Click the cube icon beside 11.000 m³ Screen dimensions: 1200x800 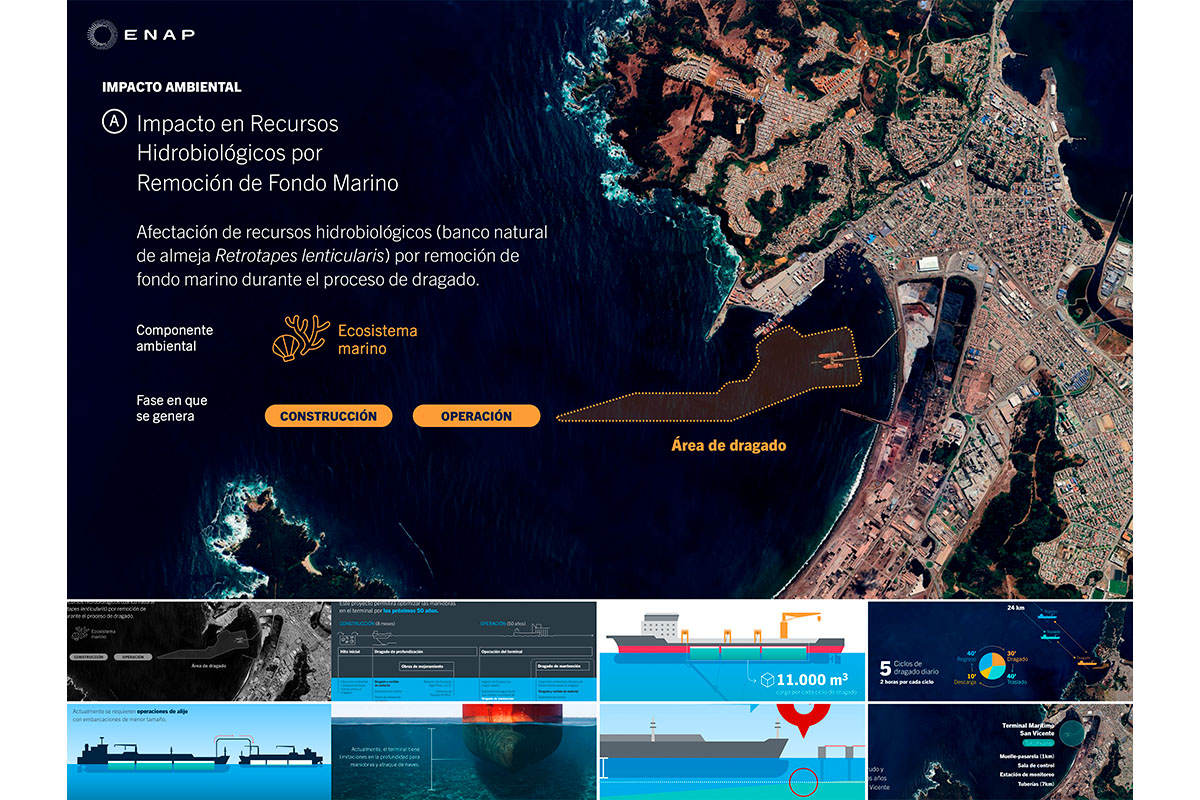point(768,680)
